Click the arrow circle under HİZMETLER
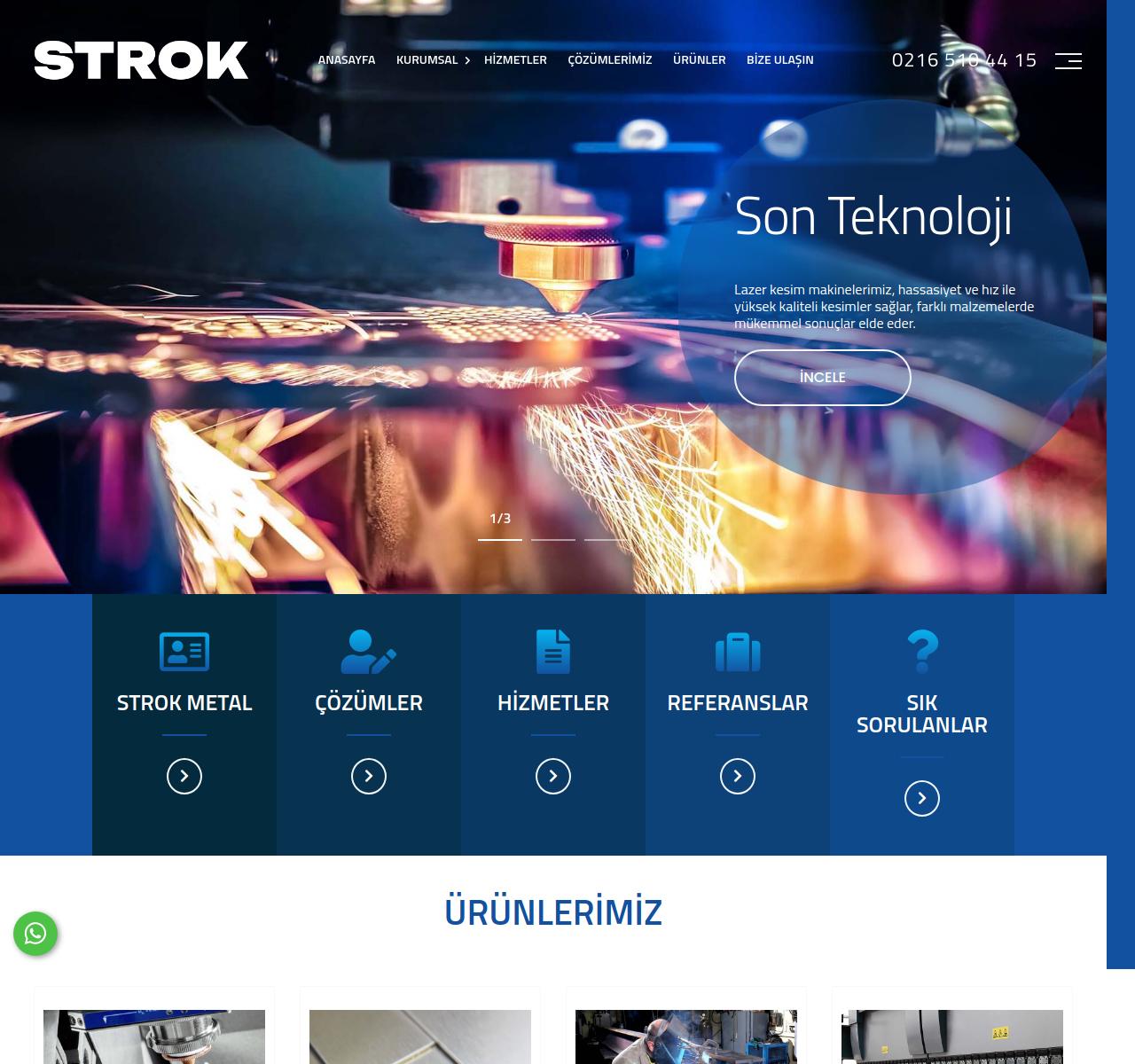 553,776
